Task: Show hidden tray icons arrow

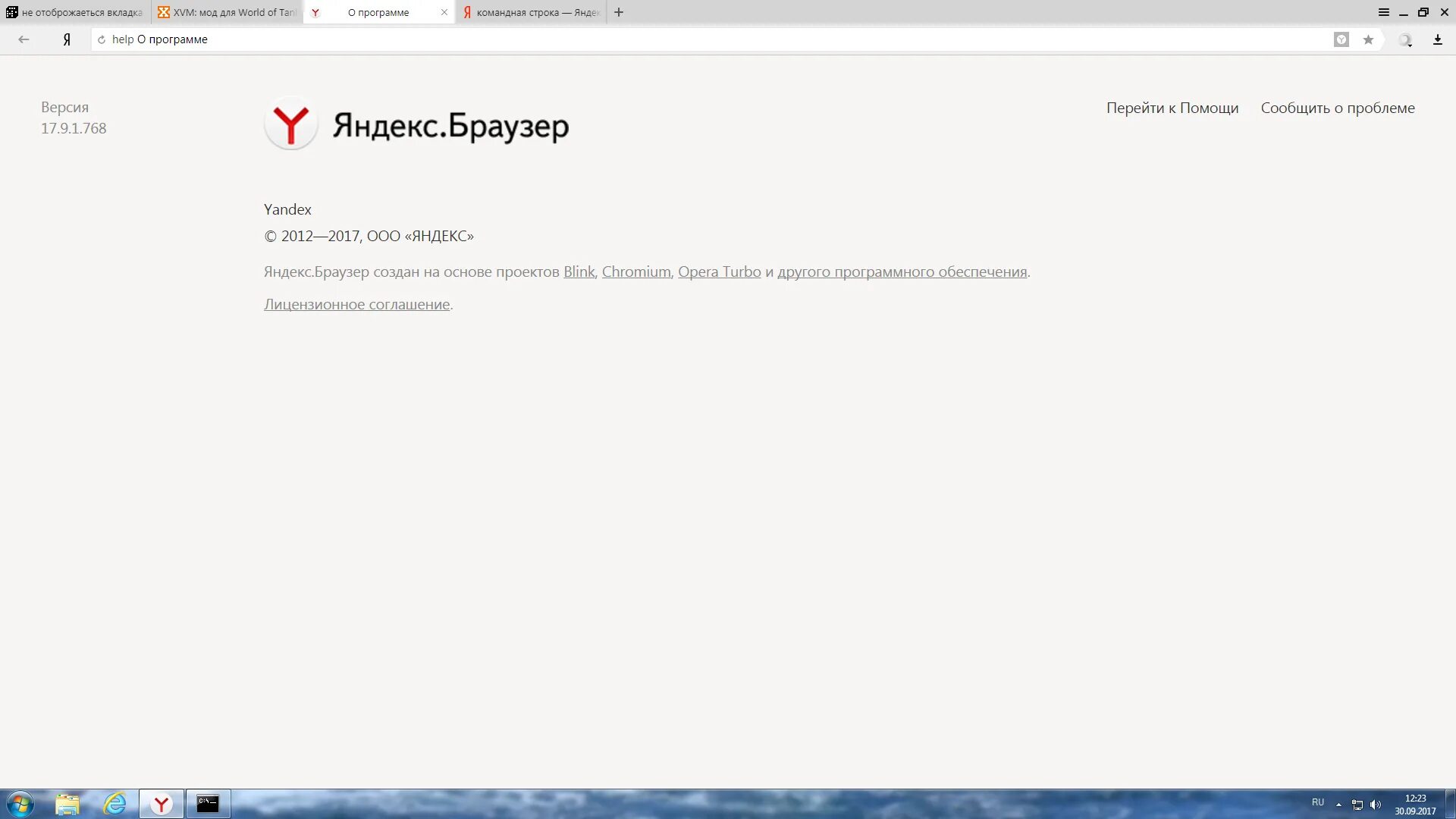Action: (x=1338, y=805)
